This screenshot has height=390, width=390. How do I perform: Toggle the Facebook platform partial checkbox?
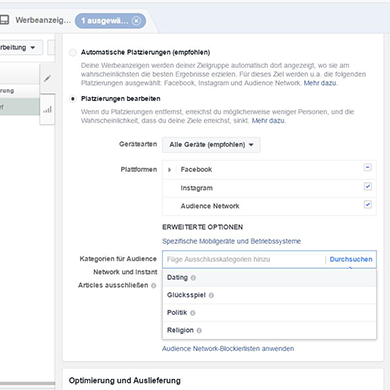point(368,167)
